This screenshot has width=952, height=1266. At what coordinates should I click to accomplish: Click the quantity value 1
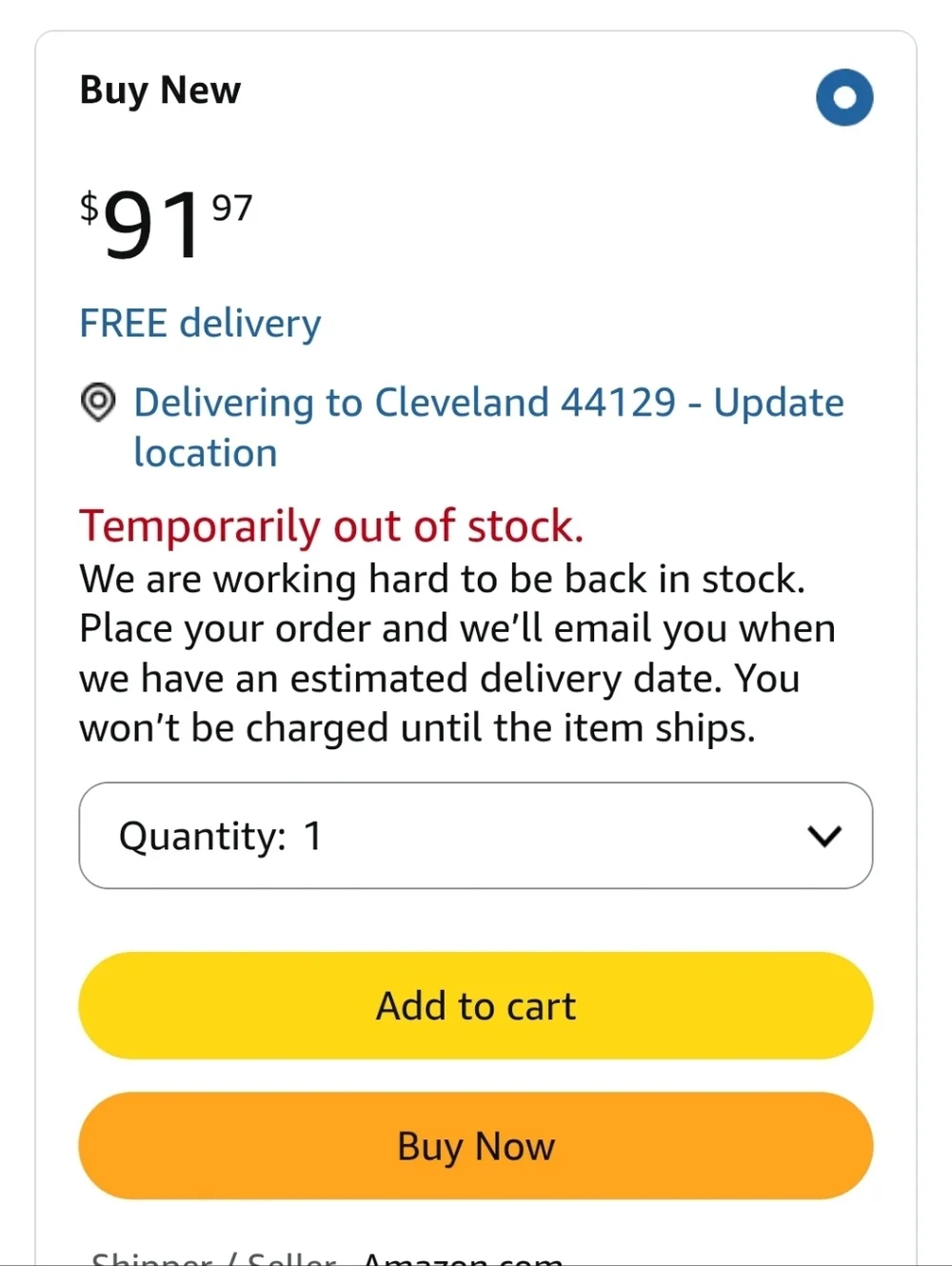(312, 836)
